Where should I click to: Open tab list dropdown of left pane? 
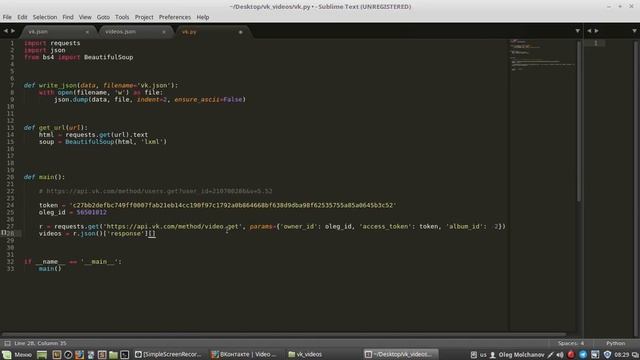click(578, 31)
